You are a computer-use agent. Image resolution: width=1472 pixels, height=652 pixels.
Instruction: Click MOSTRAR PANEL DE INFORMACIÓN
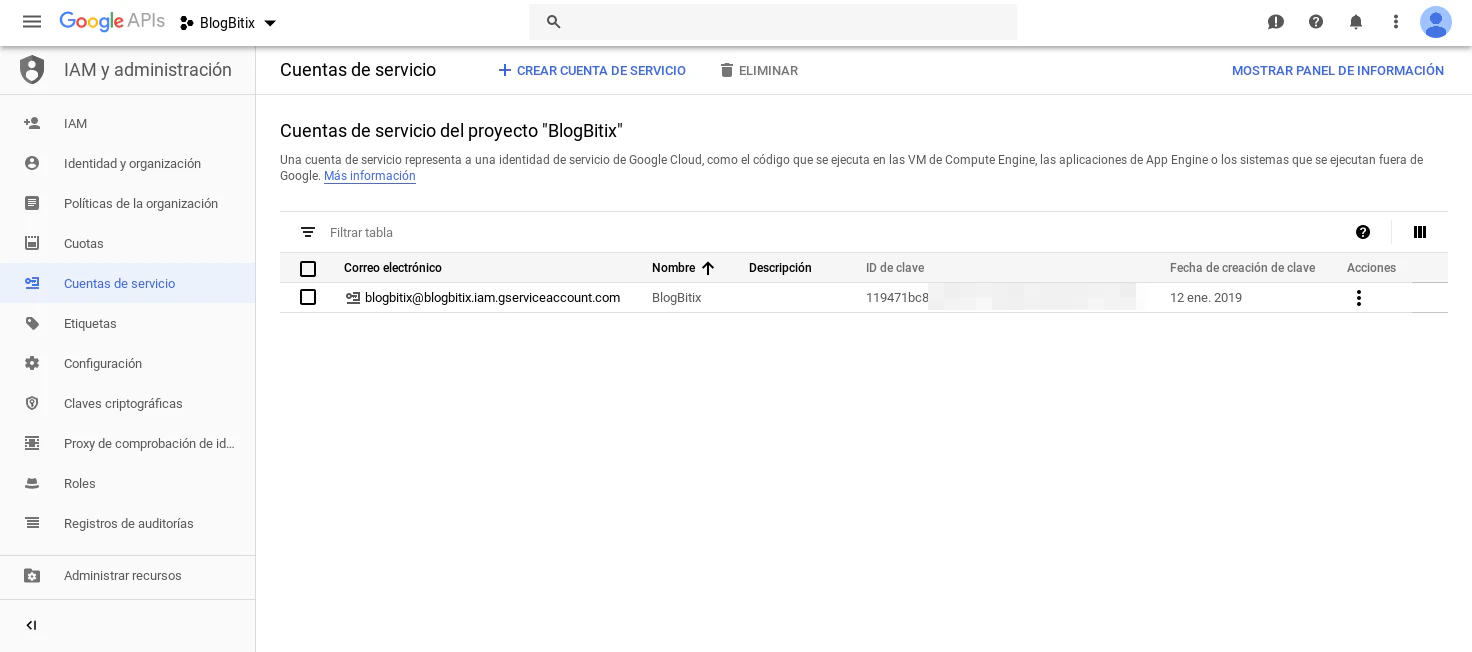tap(1337, 70)
